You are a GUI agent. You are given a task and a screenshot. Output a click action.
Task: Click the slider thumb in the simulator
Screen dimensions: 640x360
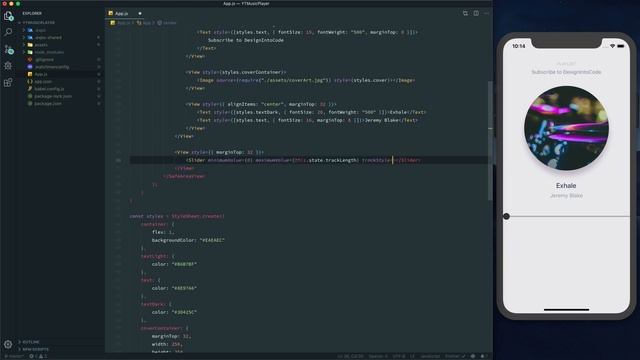506,216
